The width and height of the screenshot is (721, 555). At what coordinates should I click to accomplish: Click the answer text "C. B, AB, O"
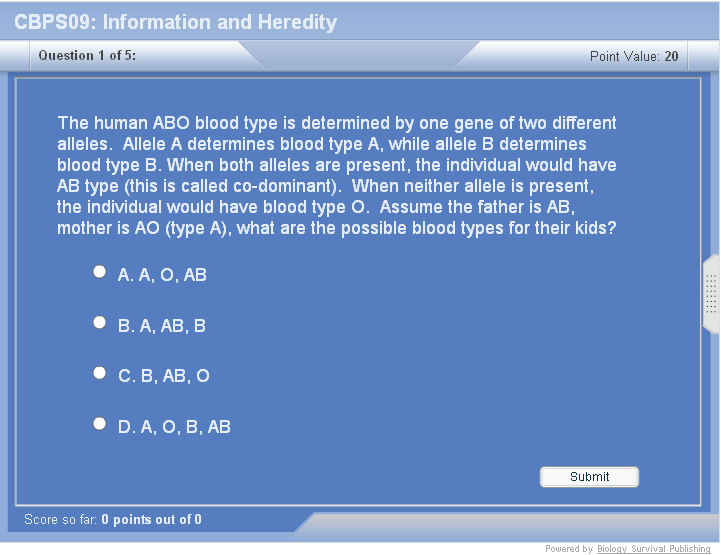click(164, 377)
